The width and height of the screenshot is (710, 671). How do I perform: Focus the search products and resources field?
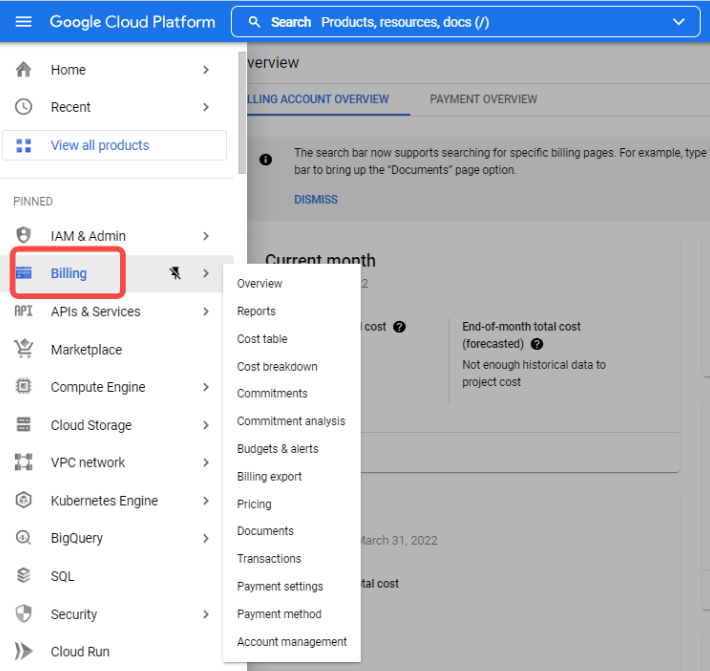point(466,22)
